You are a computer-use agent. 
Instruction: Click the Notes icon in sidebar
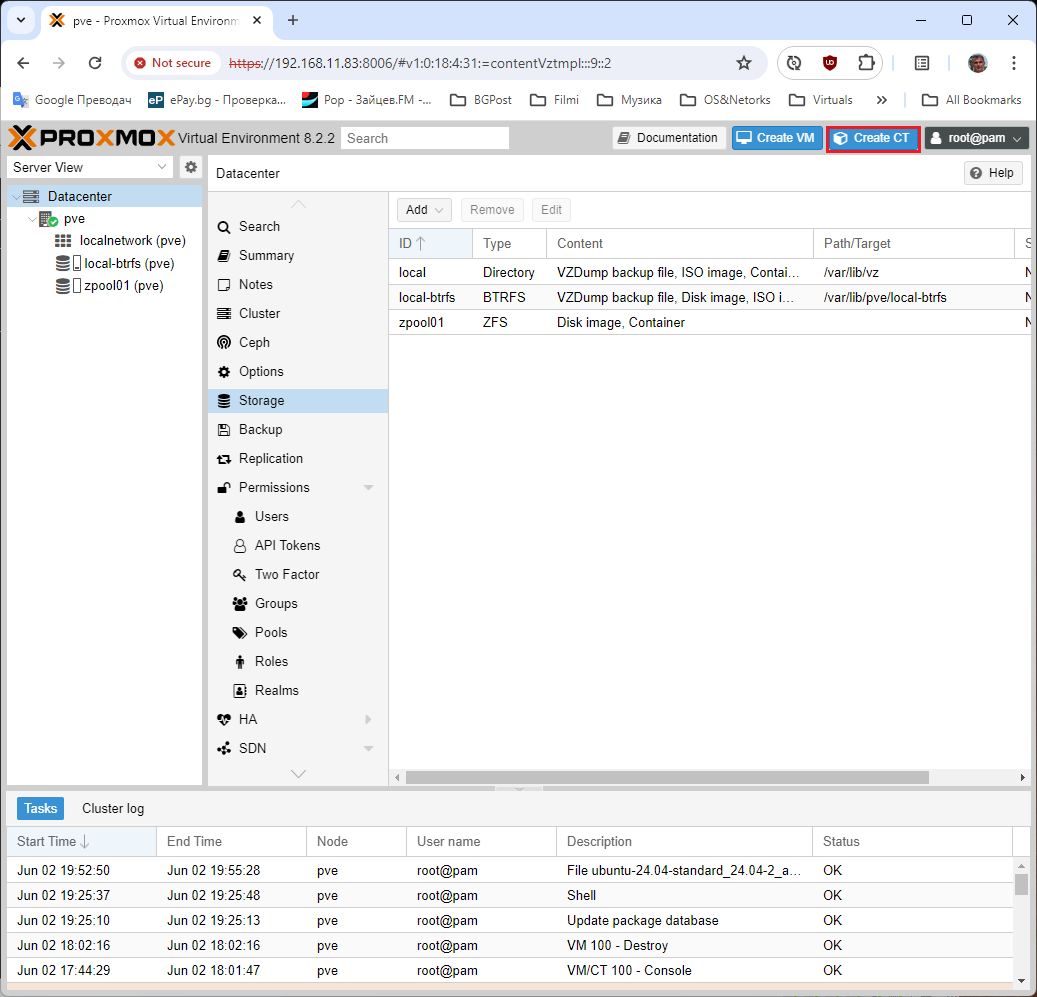pos(224,285)
